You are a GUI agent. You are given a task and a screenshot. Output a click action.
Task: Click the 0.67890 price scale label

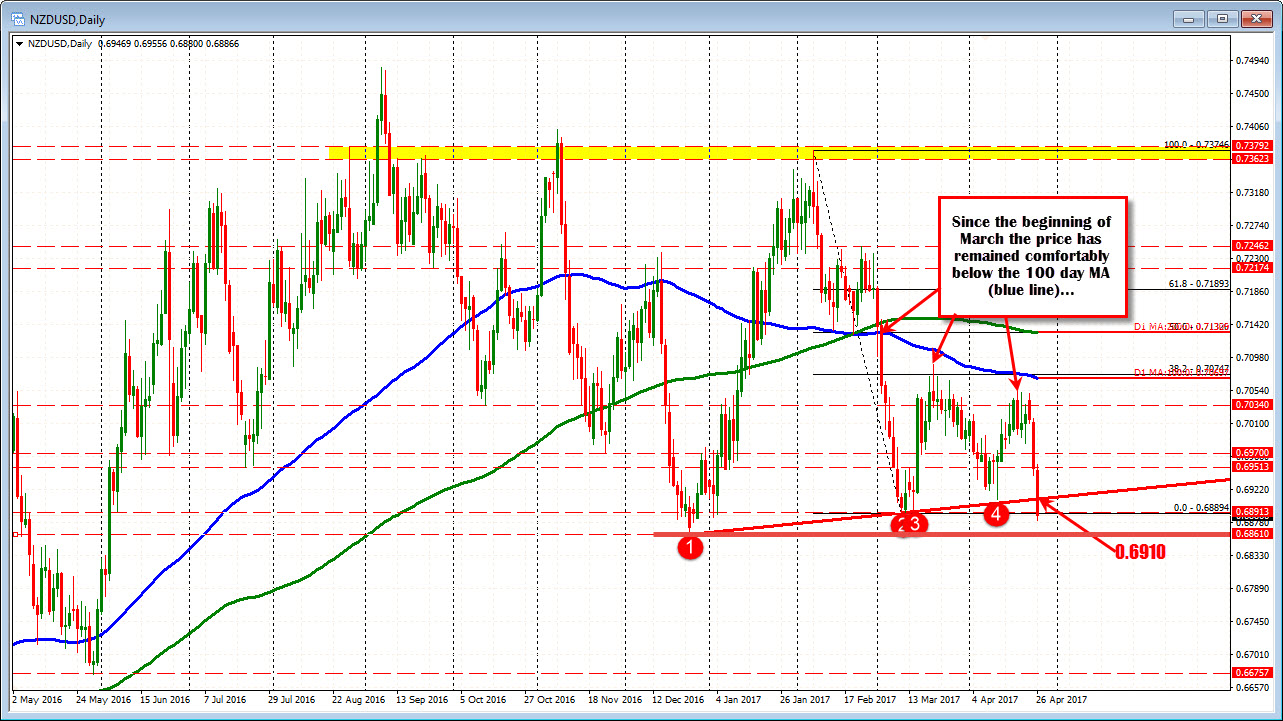(x=1253, y=588)
